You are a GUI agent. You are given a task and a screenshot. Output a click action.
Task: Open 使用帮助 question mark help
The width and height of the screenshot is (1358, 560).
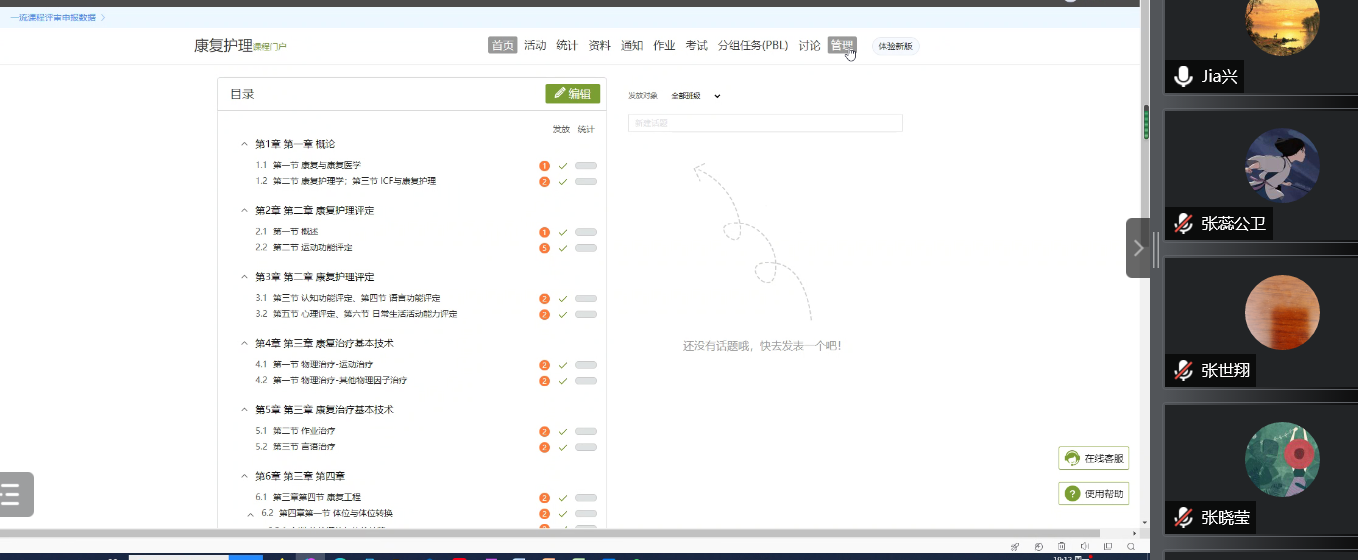[1093, 494]
